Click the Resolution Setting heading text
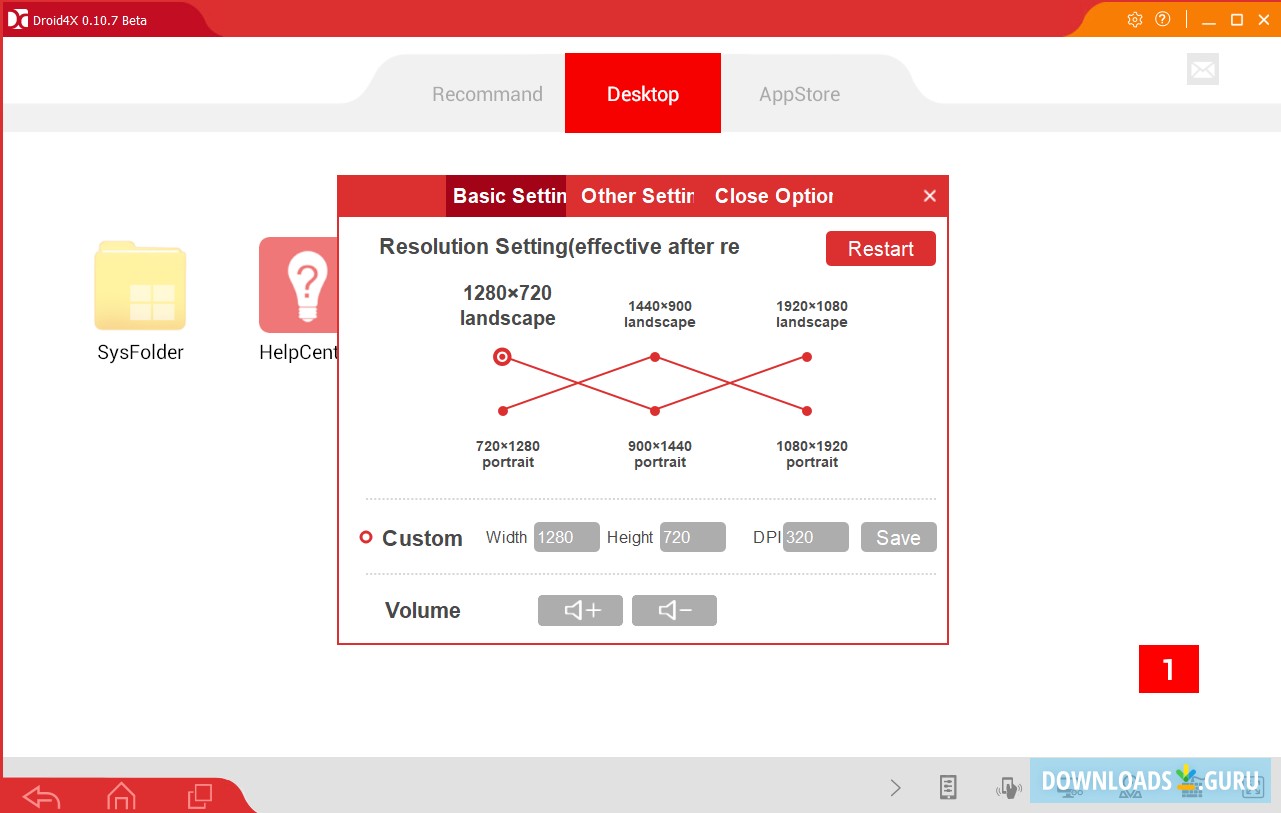This screenshot has height=813, width=1281. click(x=559, y=247)
